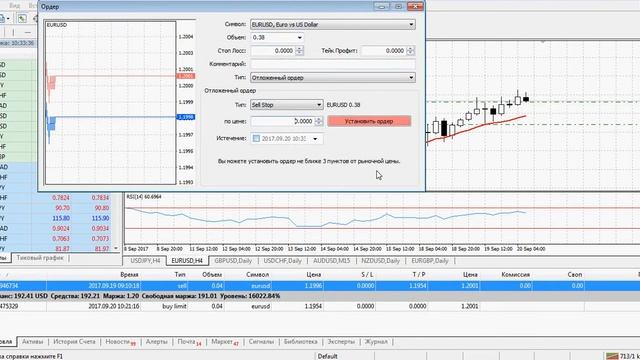
Task: Focus the Тейк Профит input field
Action: pyautogui.click(x=384, y=51)
